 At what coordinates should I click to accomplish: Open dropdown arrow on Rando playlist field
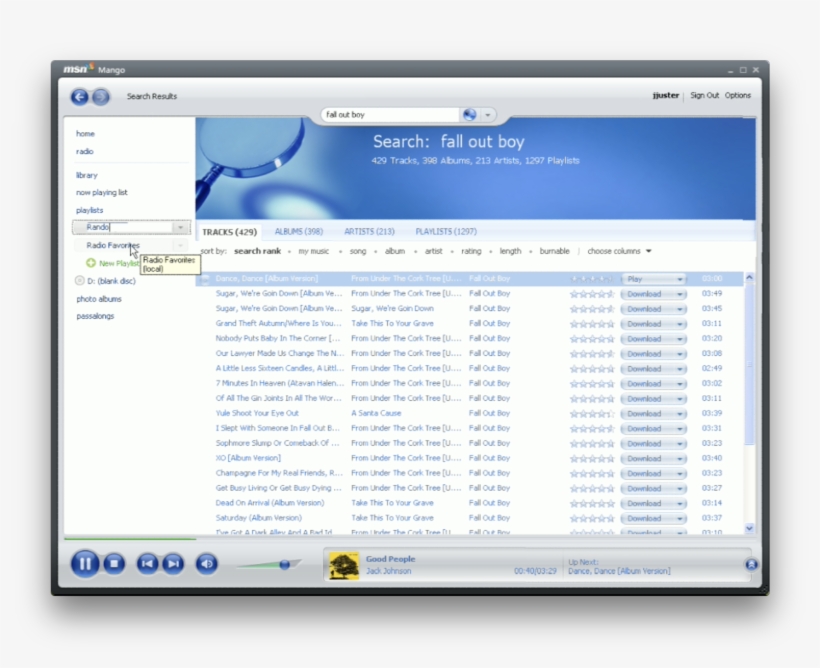click(x=180, y=228)
